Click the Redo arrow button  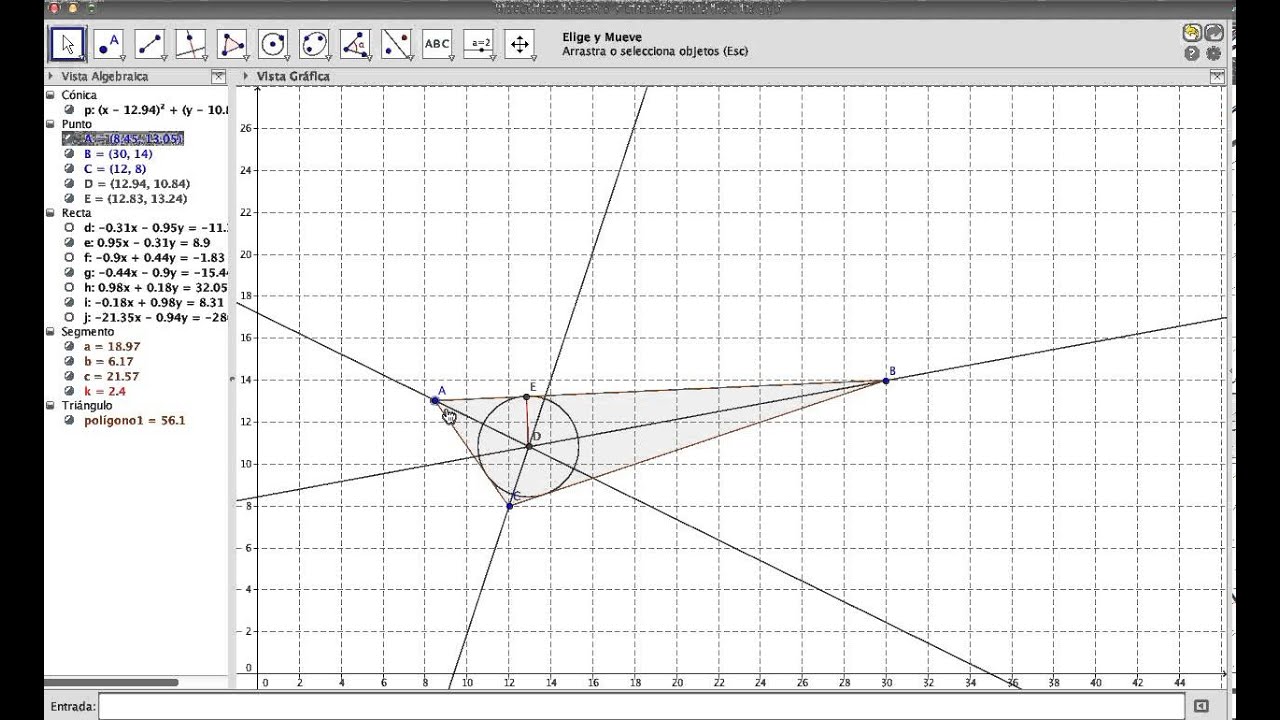(x=1214, y=33)
